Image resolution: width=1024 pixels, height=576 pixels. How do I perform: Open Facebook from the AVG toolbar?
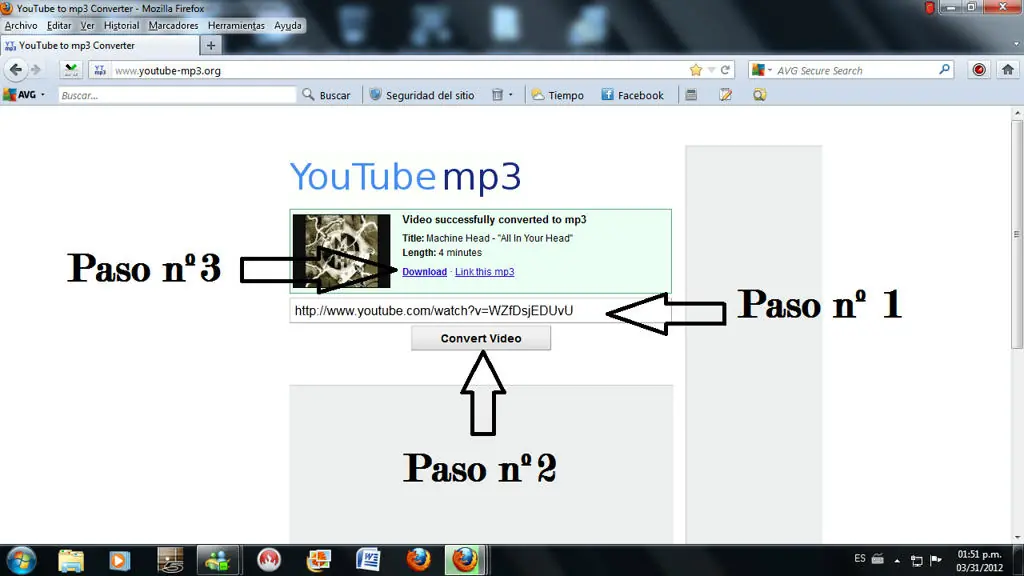click(632, 95)
